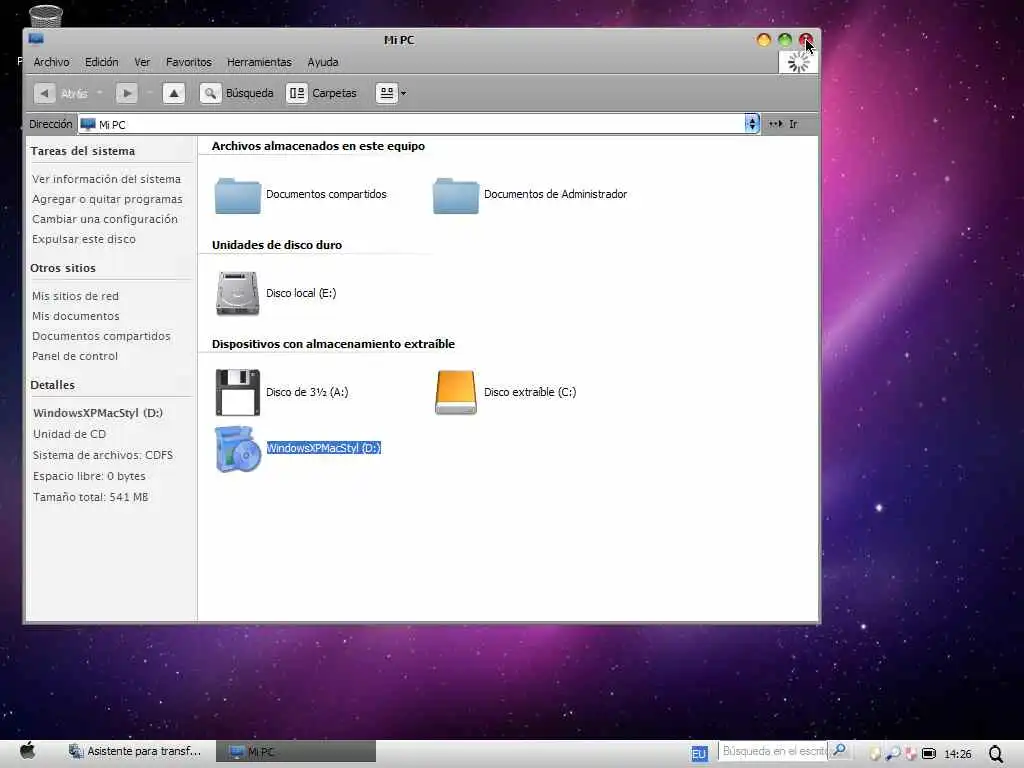
Task: Click Ver información del sistema link
Action: coord(106,179)
